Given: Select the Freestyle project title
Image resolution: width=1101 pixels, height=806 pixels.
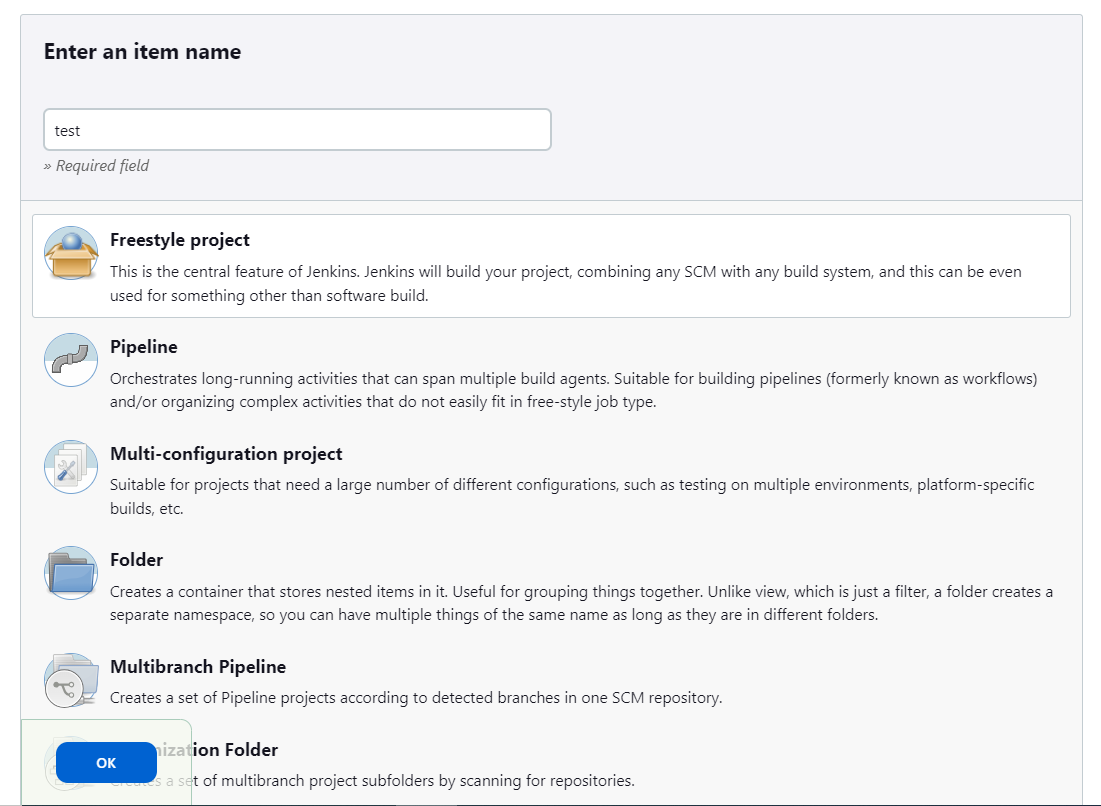Looking at the screenshot, I should click(x=180, y=240).
